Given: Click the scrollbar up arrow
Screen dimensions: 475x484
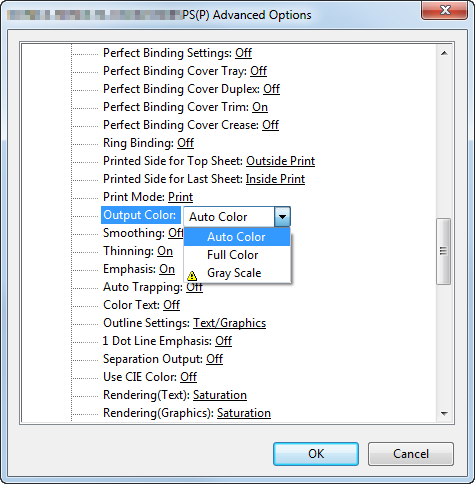Looking at the screenshot, I should [444, 53].
